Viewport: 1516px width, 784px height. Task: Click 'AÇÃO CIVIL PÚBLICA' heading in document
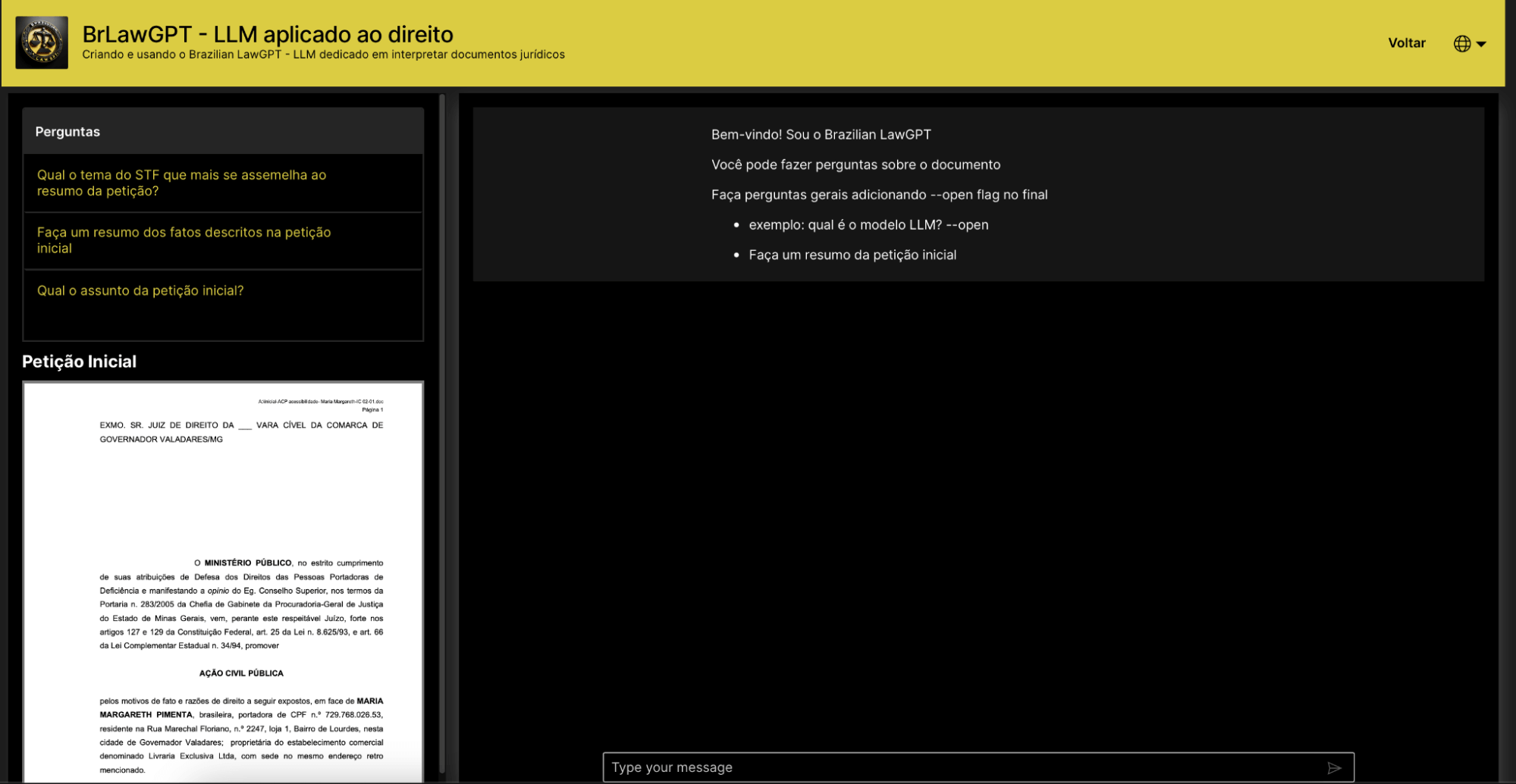[x=241, y=673]
